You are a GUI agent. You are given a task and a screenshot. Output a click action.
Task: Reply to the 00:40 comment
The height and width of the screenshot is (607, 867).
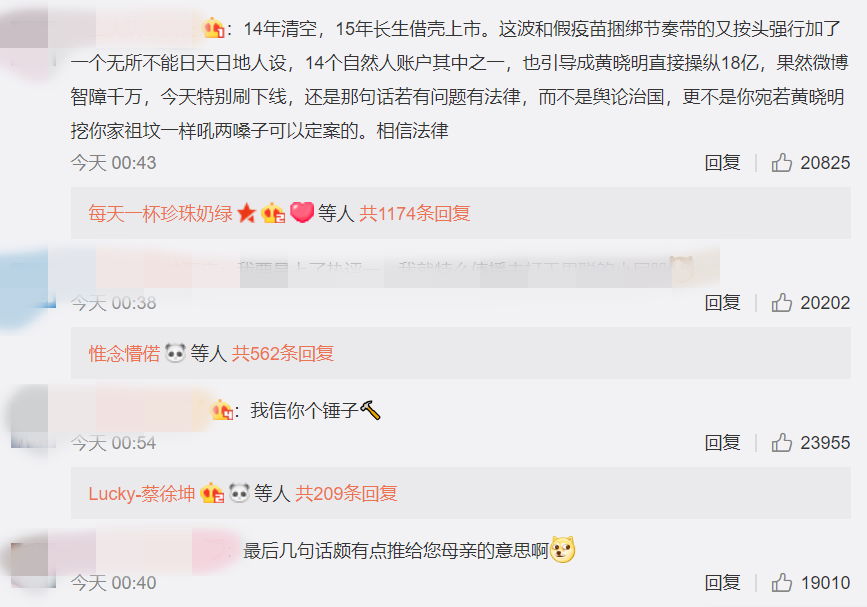point(723,583)
